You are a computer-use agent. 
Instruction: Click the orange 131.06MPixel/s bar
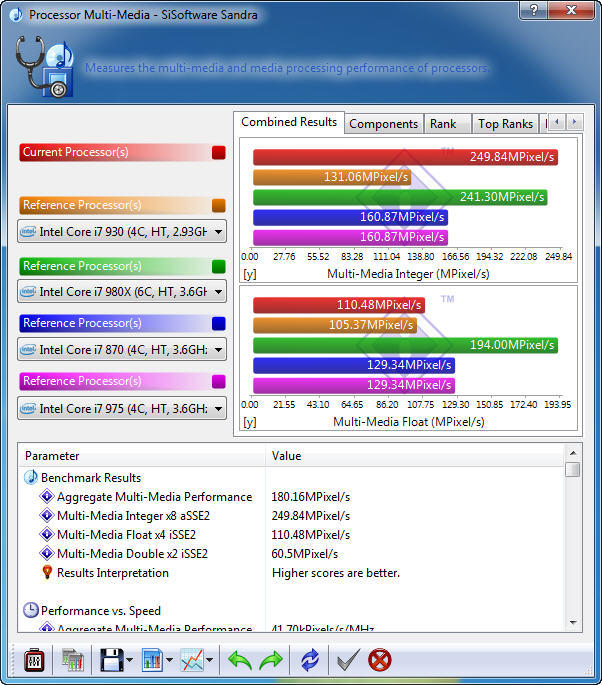332,177
